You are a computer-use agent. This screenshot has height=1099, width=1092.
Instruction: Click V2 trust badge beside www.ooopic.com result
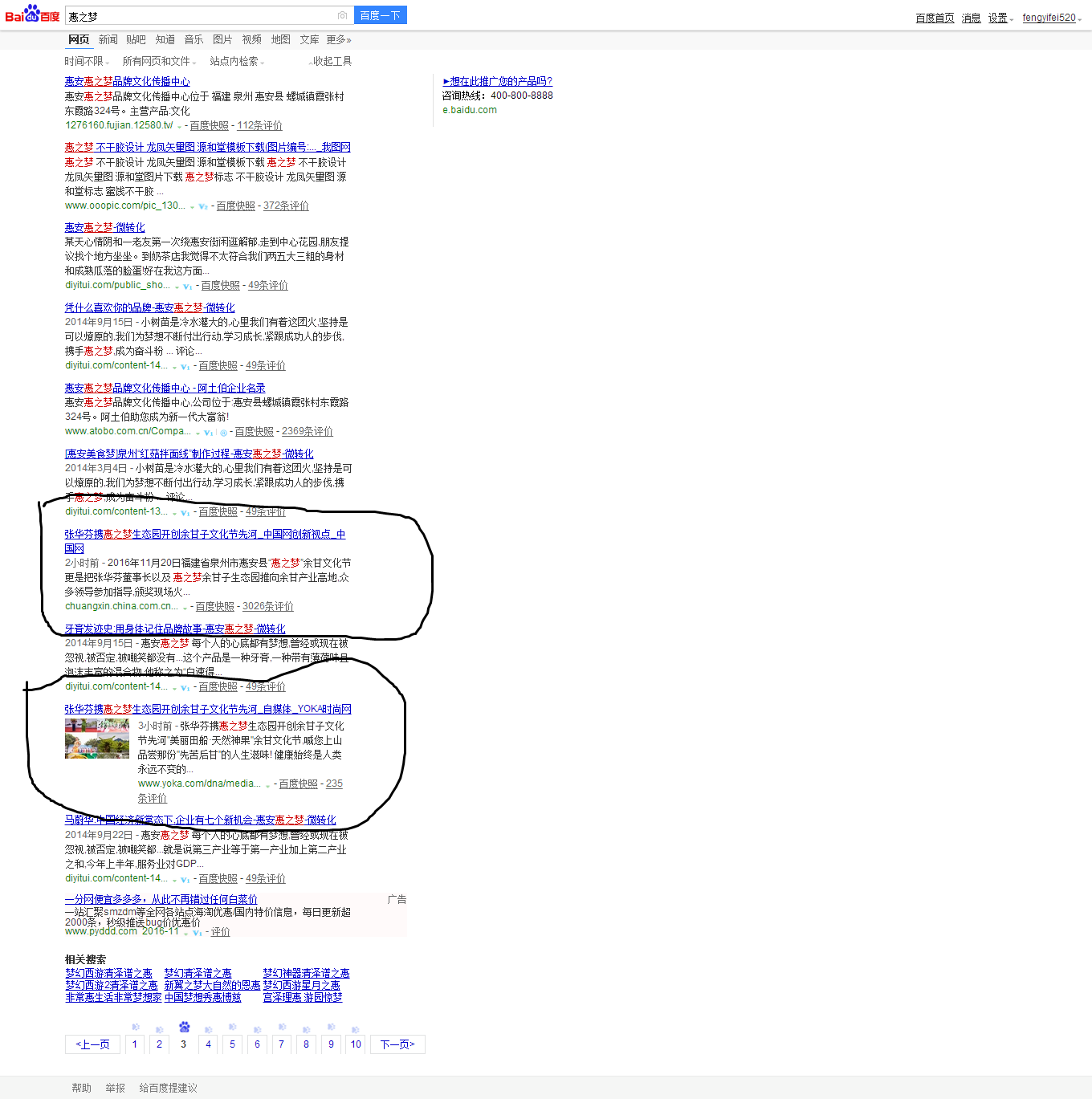click(x=203, y=206)
